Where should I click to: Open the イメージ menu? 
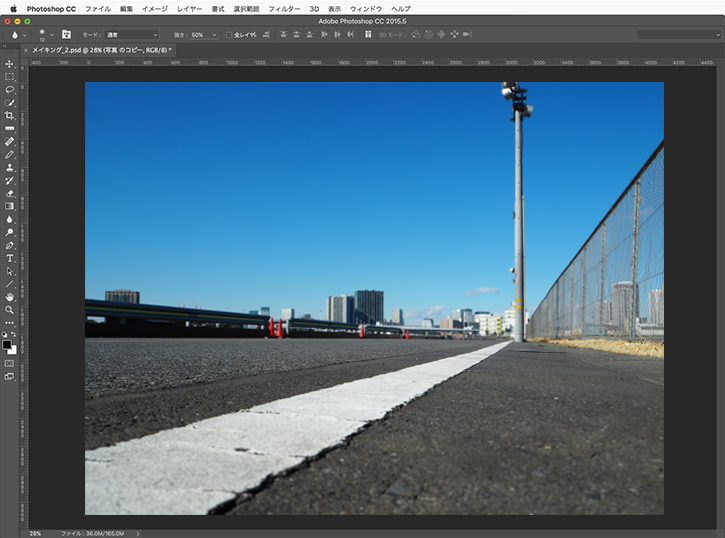tap(155, 9)
